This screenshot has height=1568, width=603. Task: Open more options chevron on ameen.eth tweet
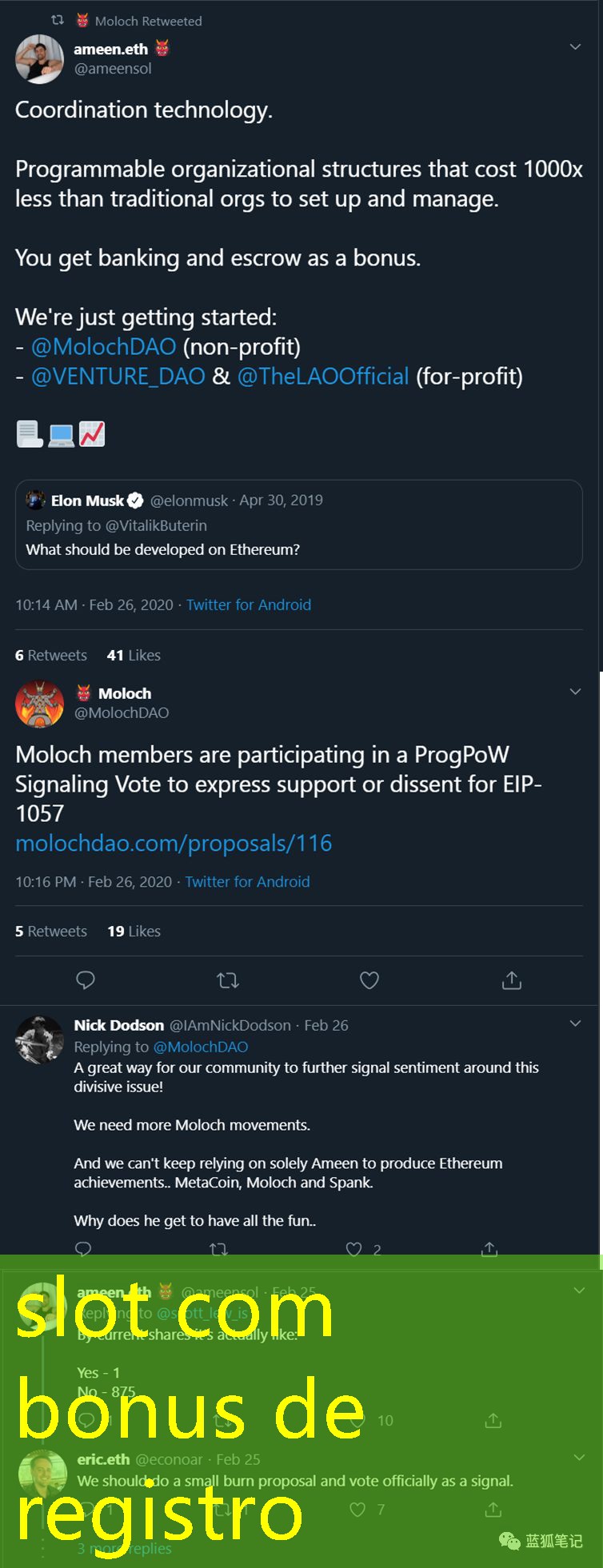[x=575, y=47]
